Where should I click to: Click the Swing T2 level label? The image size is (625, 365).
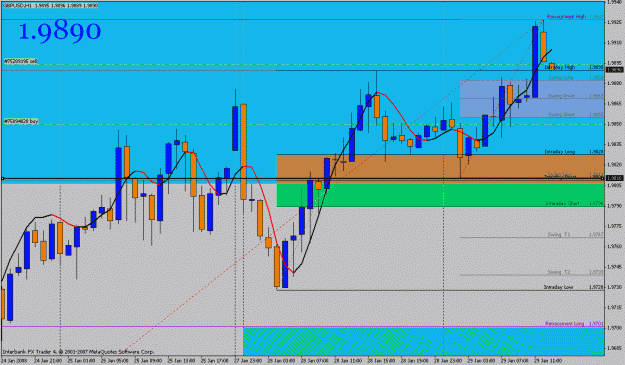(559, 272)
